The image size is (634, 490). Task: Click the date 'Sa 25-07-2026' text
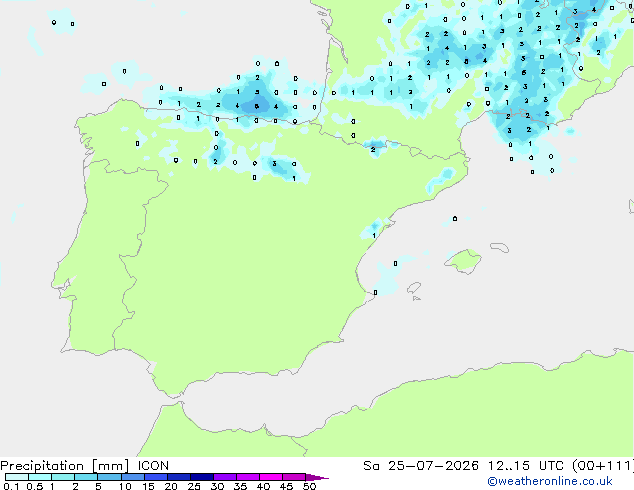421,466
